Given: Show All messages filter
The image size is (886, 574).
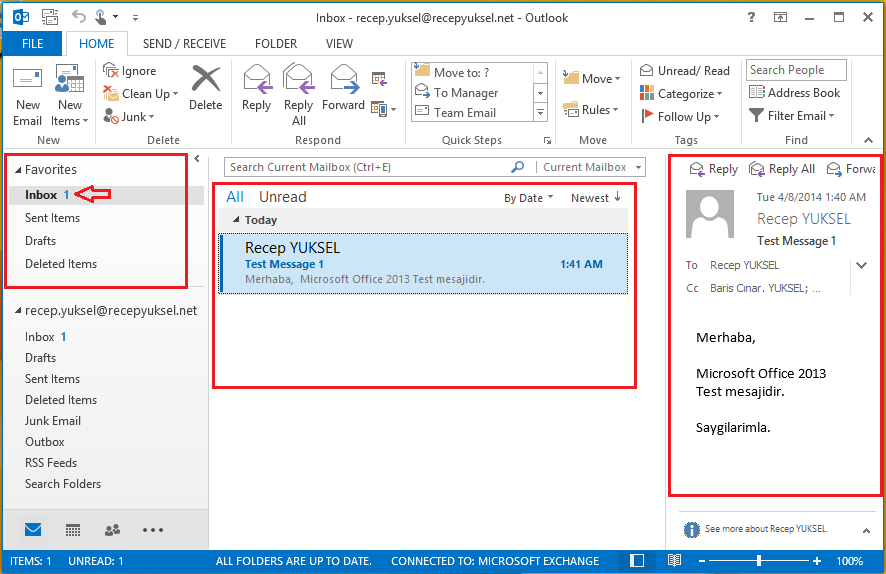Looking at the screenshot, I should [x=234, y=197].
